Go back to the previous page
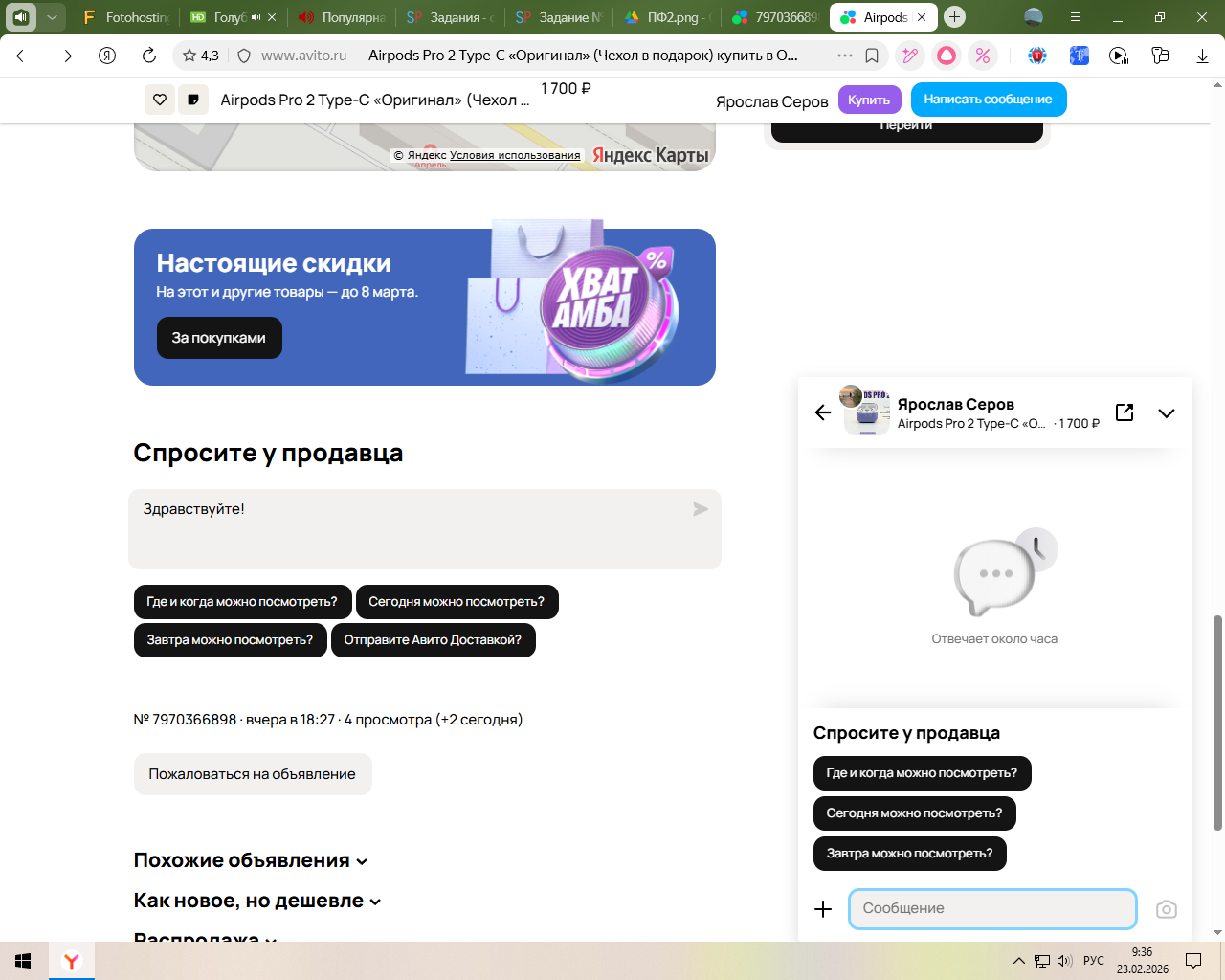Image resolution: width=1225 pixels, height=980 pixels. (x=23, y=56)
